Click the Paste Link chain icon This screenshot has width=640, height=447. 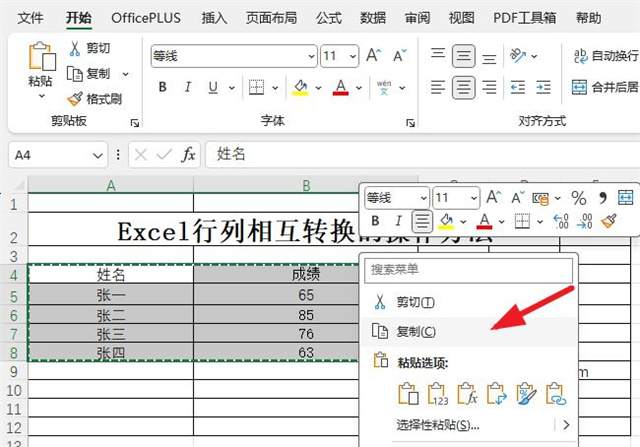pos(556,394)
